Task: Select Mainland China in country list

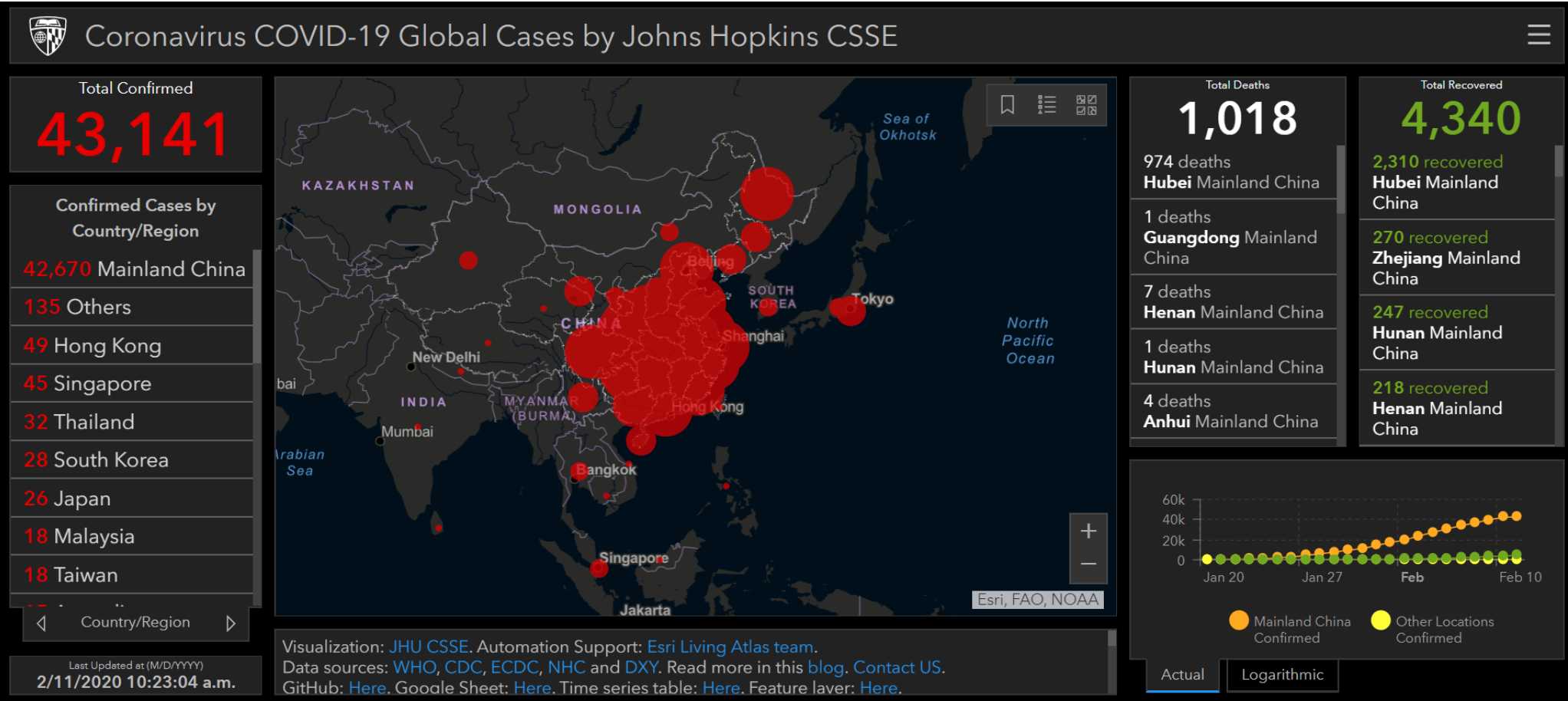Action: tap(133, 269)
